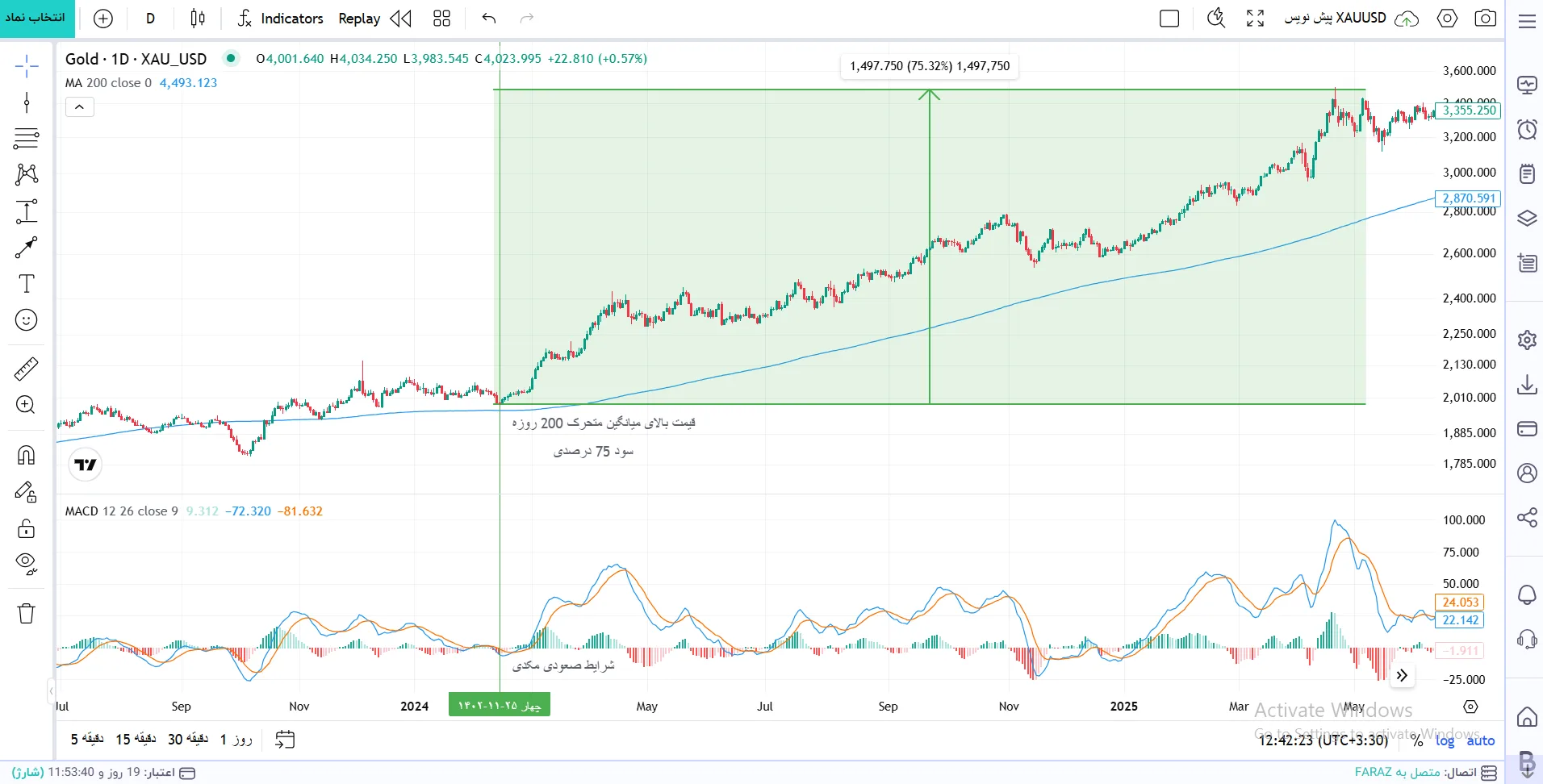Select the Text annotation tool
The width and height of the screenshot is (1543, 784).
27,284
